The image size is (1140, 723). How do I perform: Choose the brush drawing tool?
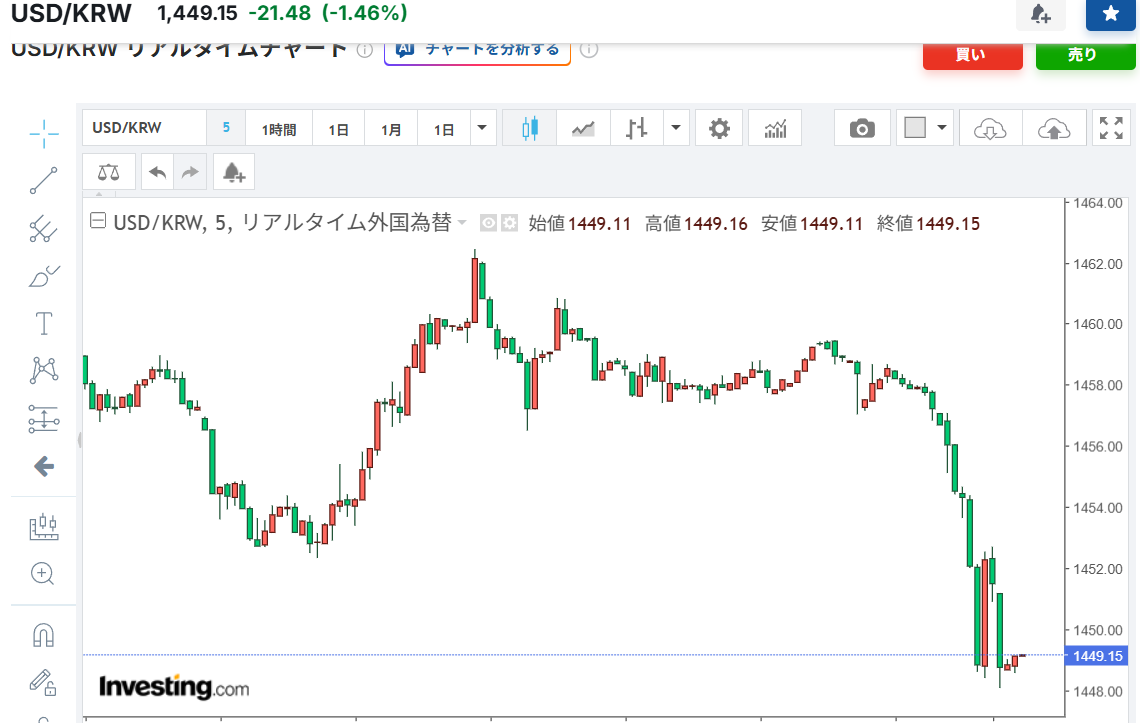point(43,276)
